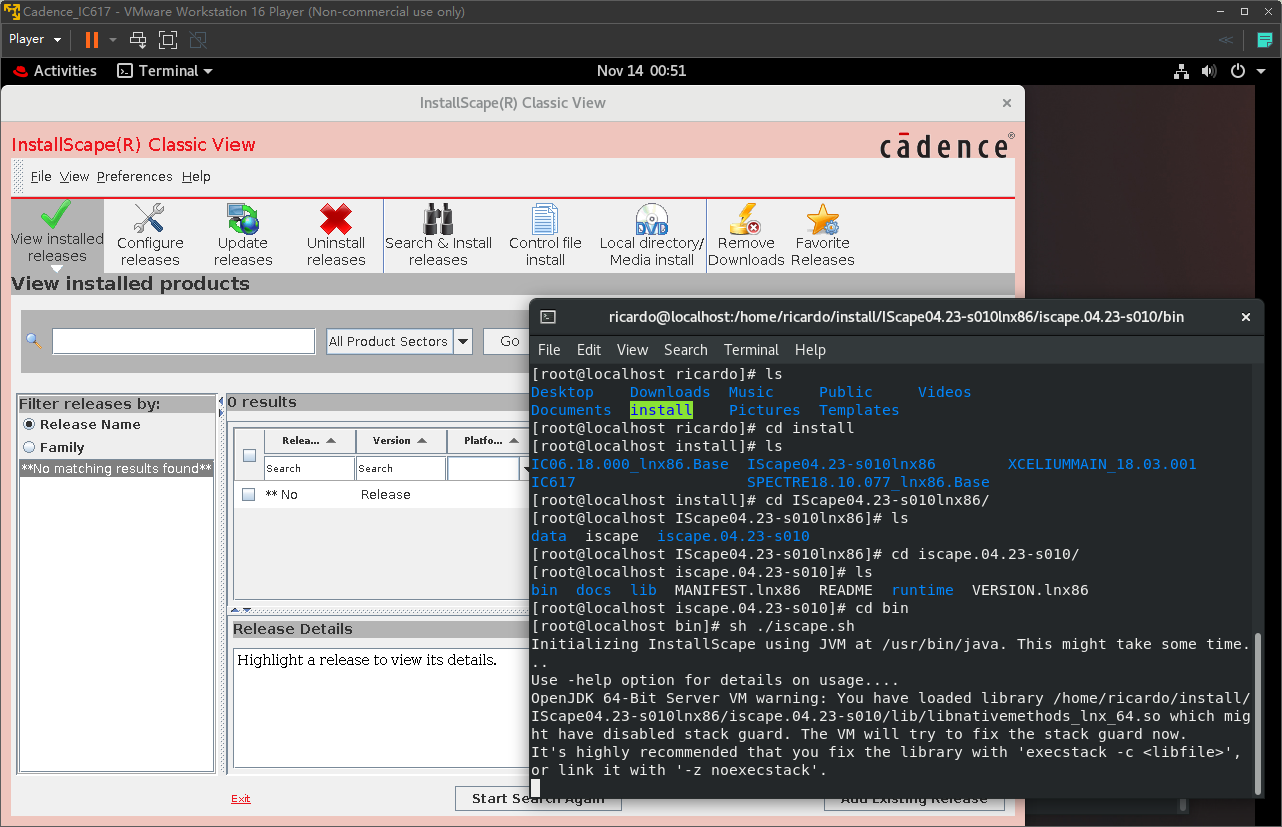
Task: Open Search & Install releases
Action: (x=438, y=234)
